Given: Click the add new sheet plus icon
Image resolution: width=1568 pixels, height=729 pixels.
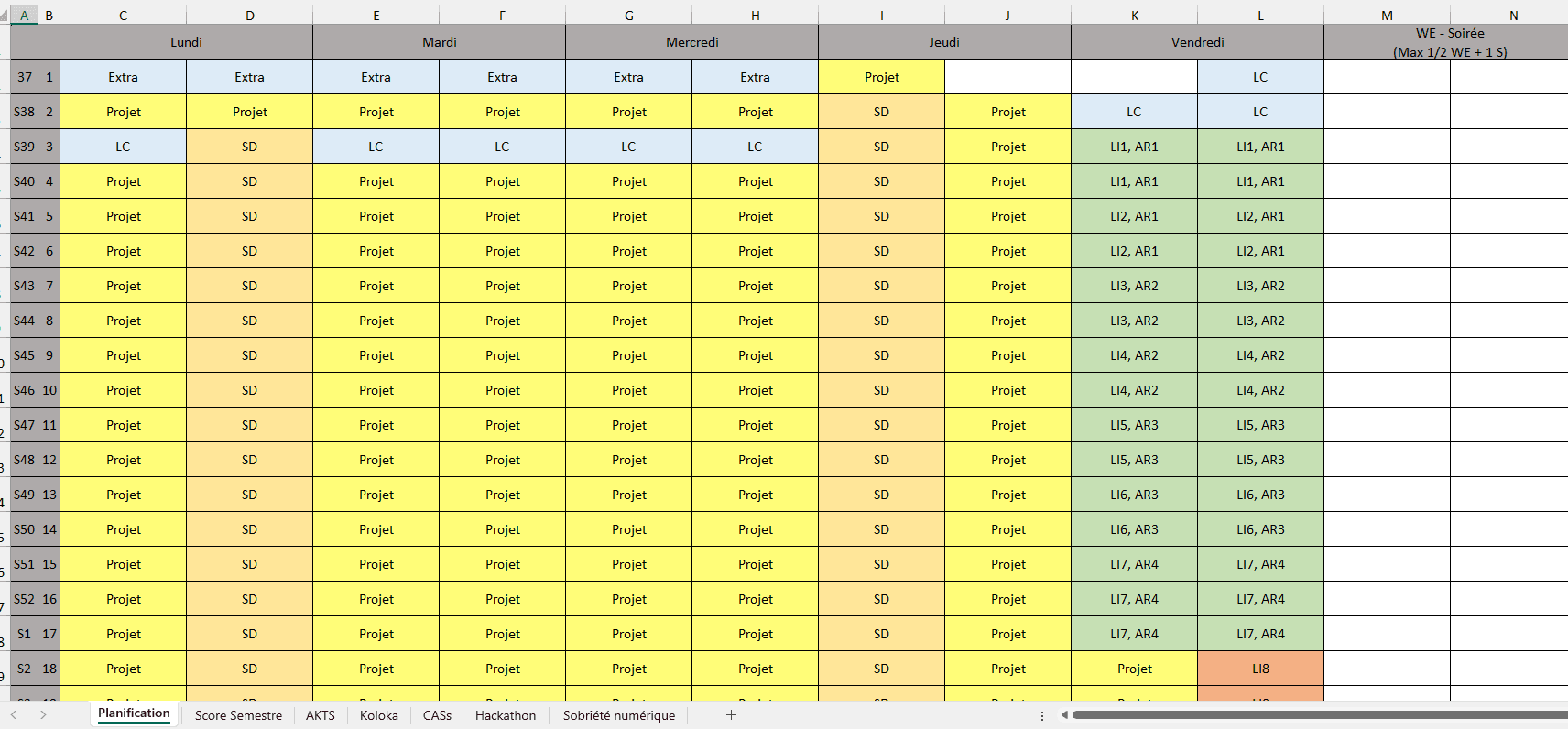Looking at the screenshot, I should (x=731, y=715).
